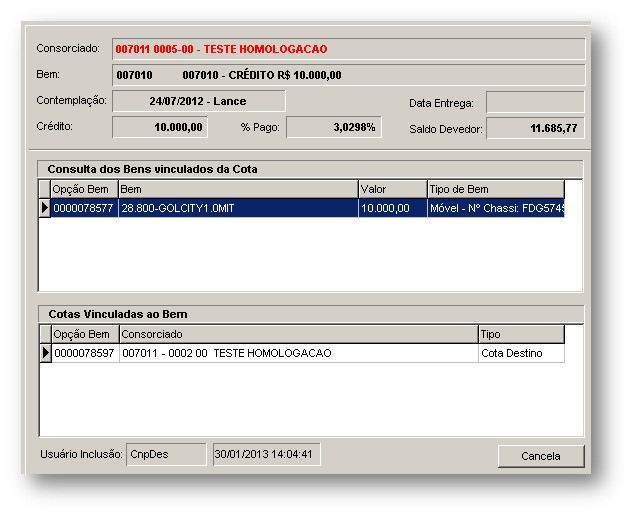
Task: Click the Crédito field 10.000,00
Action: point(160,127)
